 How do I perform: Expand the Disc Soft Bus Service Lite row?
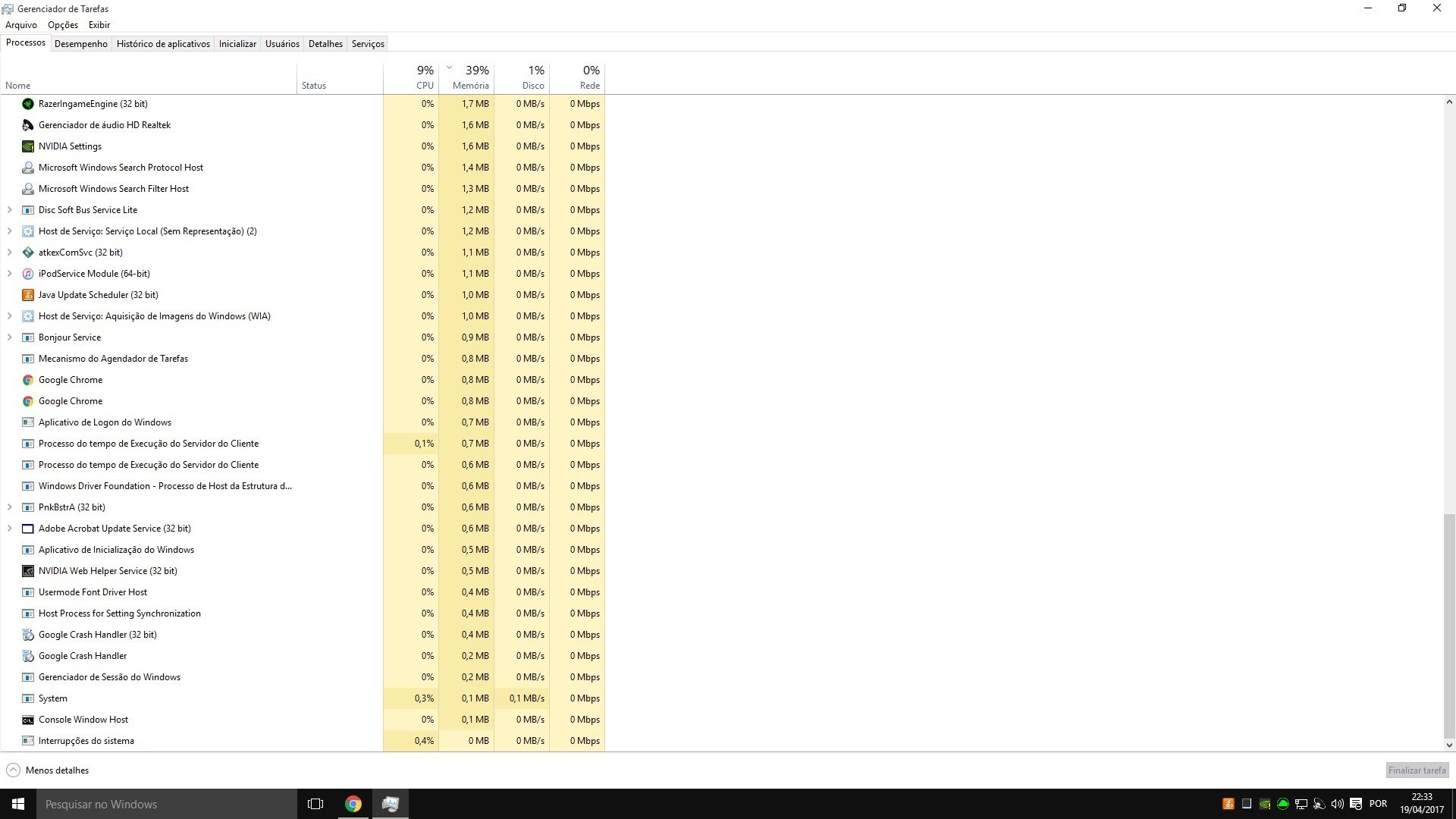pos(9,210)
